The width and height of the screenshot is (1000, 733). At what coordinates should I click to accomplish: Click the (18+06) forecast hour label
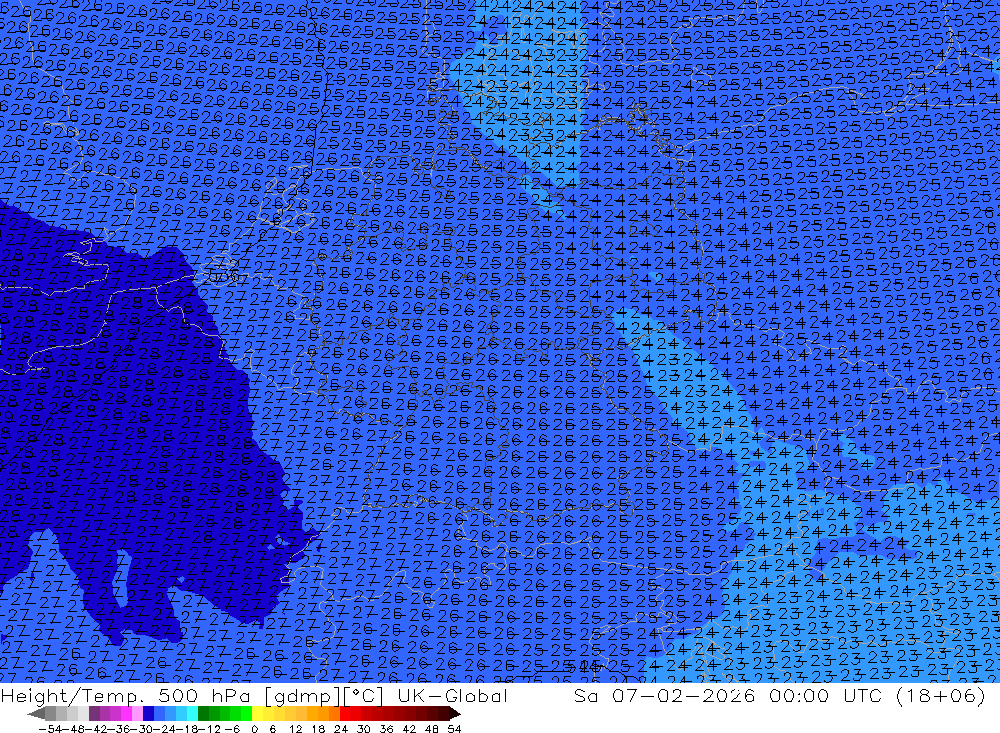click(941, 696)
